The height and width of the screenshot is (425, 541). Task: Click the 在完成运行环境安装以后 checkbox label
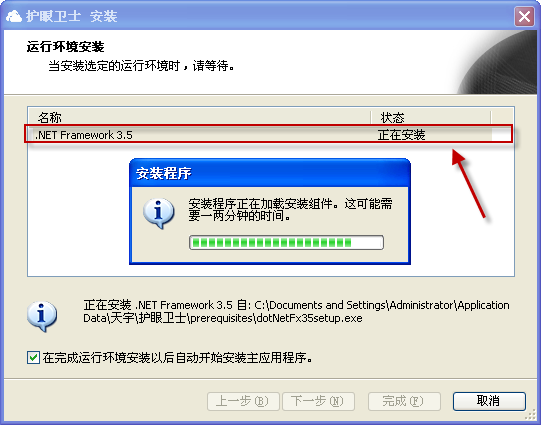177,358
